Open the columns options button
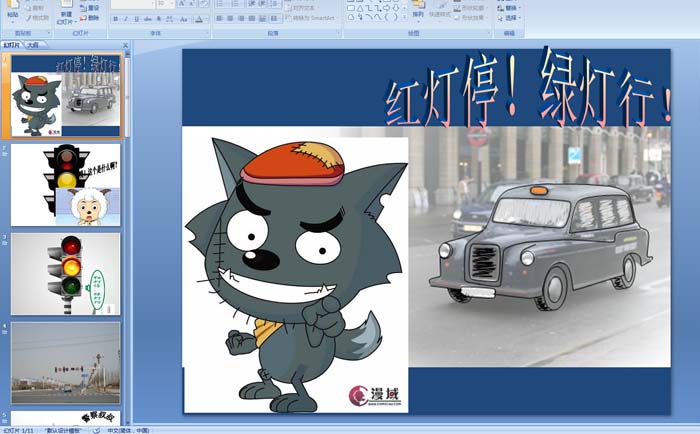700x434 pixels. (275, 18)
